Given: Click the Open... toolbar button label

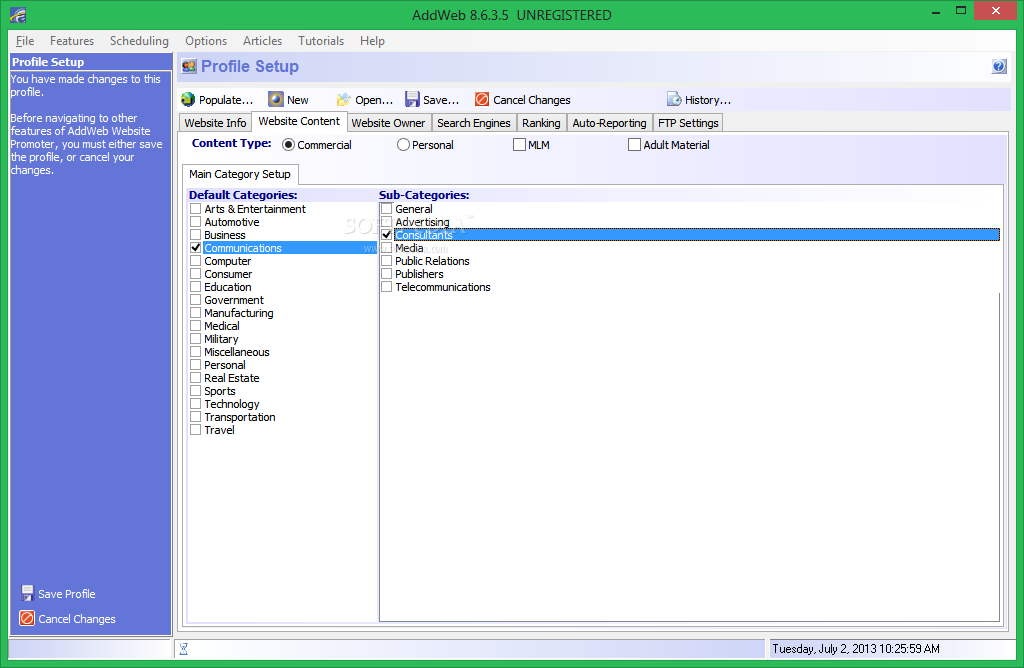Looking at the screenshot, I should coord(374,100).
